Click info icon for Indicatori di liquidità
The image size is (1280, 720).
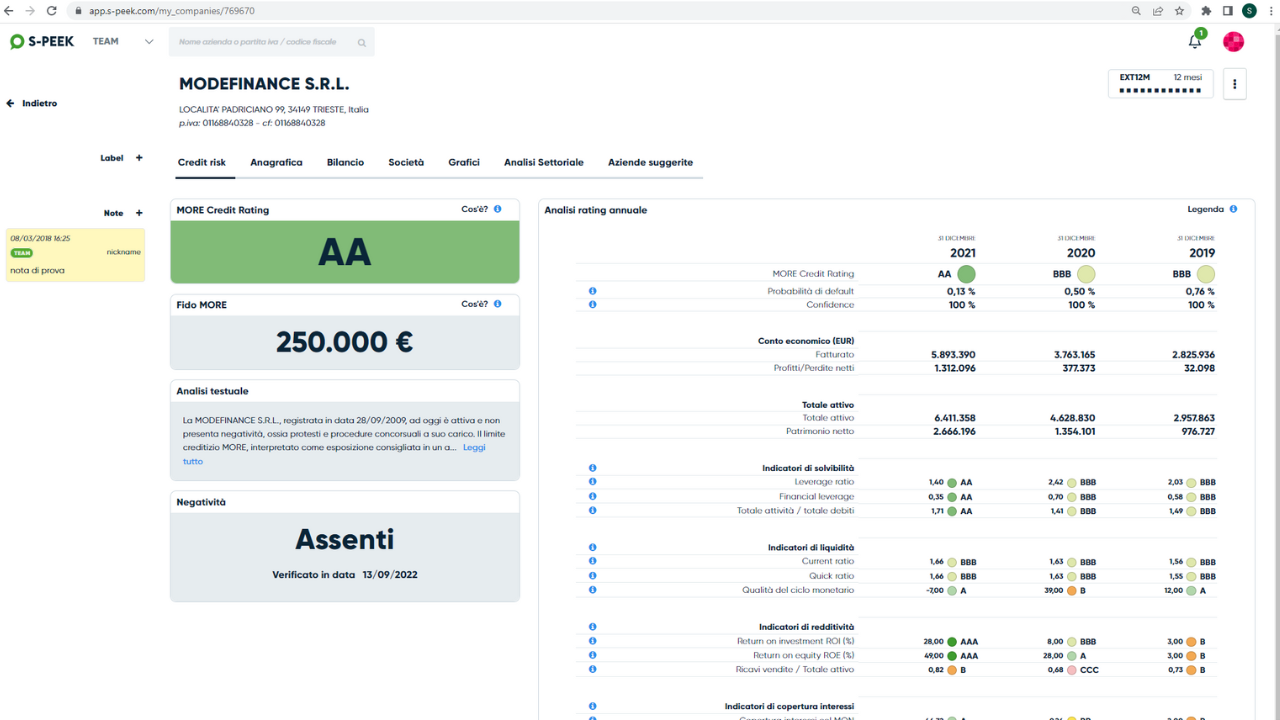coord(593,548)
